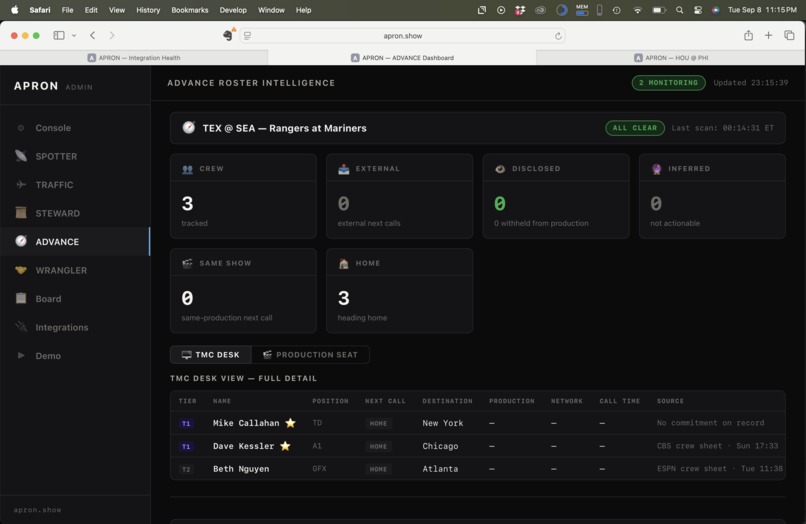Click the compass icon beside TEX @ SEA
Image resolution: width=806 pixels, height=524 pixels.
(x=189, y=128)
